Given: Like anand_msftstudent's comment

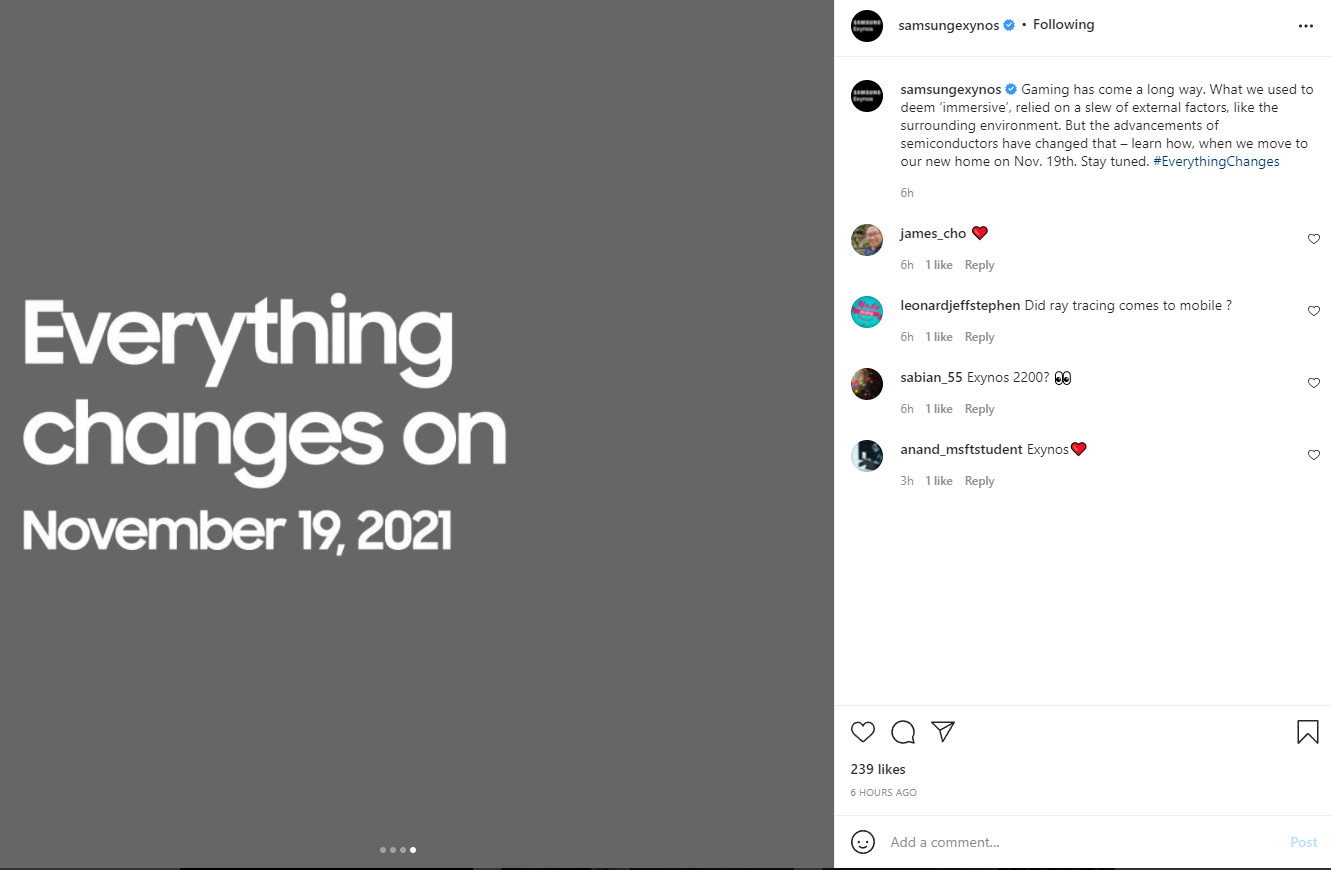Looking at the screenshot, I should (1314, 455).
